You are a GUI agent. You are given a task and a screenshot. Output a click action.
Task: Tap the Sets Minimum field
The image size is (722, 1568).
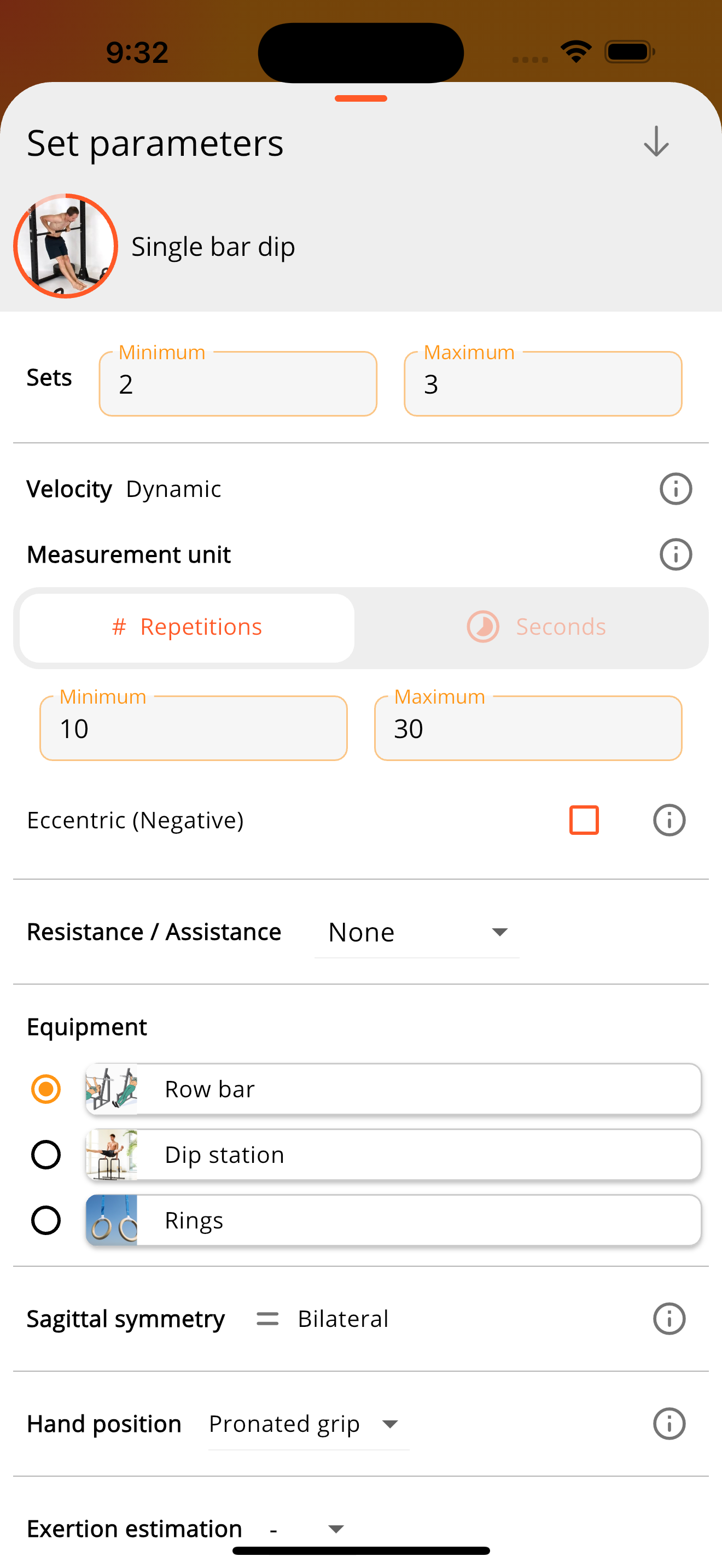pyautogui.click(x=238, y=384)
